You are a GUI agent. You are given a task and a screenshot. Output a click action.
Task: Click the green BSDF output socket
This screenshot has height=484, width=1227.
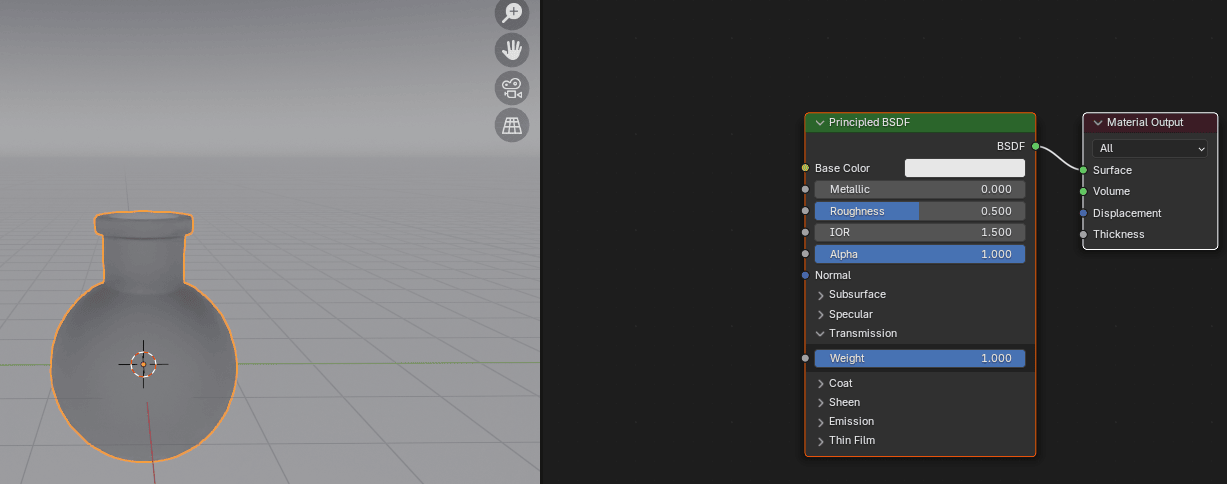click(1036, 146)
